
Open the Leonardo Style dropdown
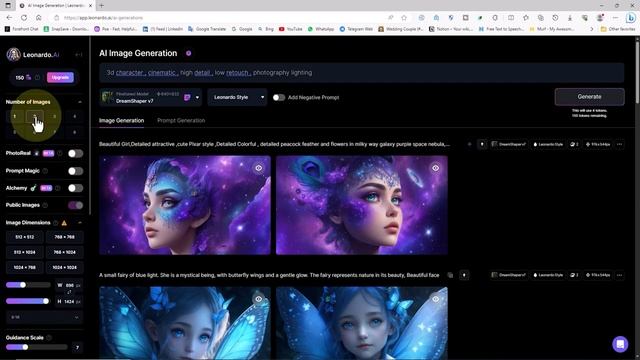point(237,98)
